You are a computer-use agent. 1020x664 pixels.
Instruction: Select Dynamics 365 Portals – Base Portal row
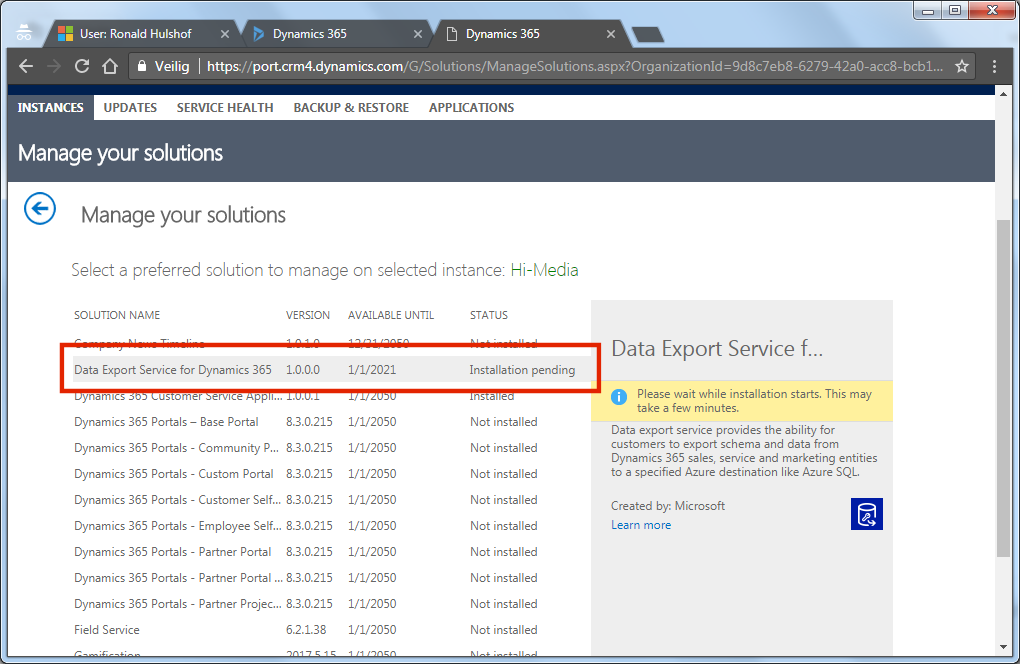(332, 421)
